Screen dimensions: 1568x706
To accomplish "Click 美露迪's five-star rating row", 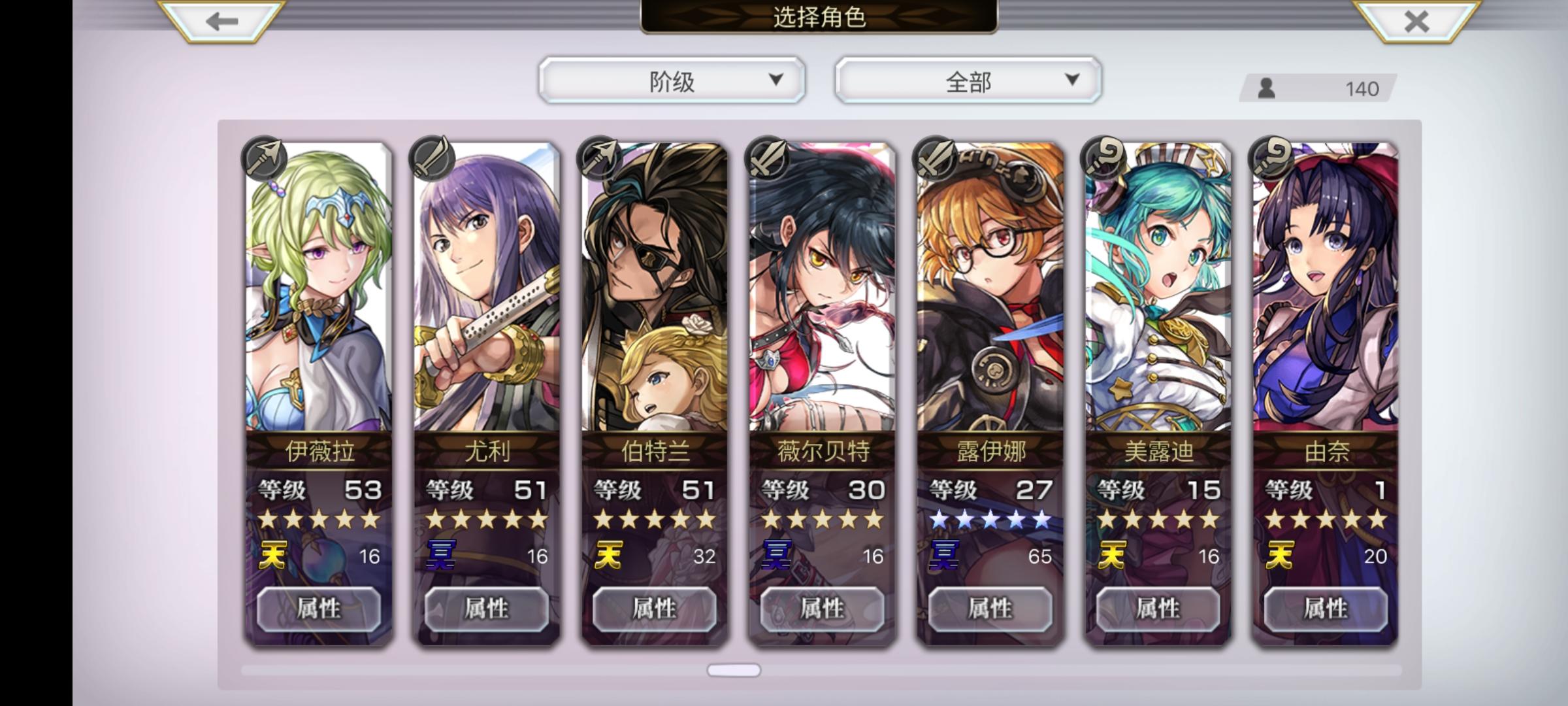I will coord(1158,520).
